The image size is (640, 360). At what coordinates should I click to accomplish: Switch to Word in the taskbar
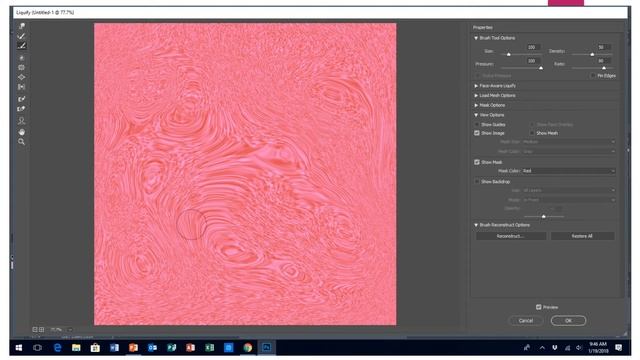(x=114, y=348)
